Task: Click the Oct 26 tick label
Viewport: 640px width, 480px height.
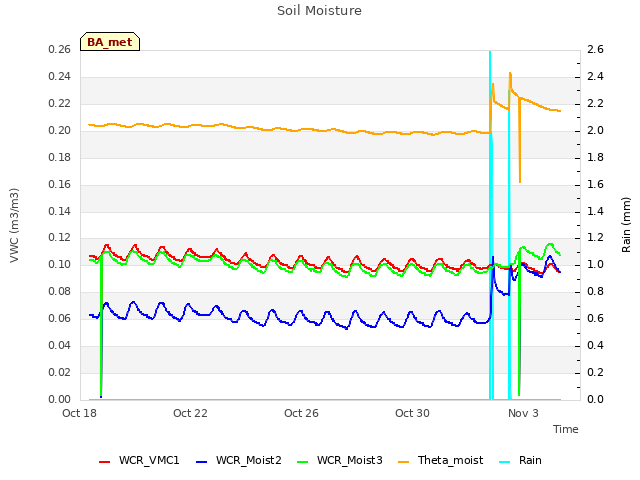Action: pyautogui.click(x=301, y=413)
